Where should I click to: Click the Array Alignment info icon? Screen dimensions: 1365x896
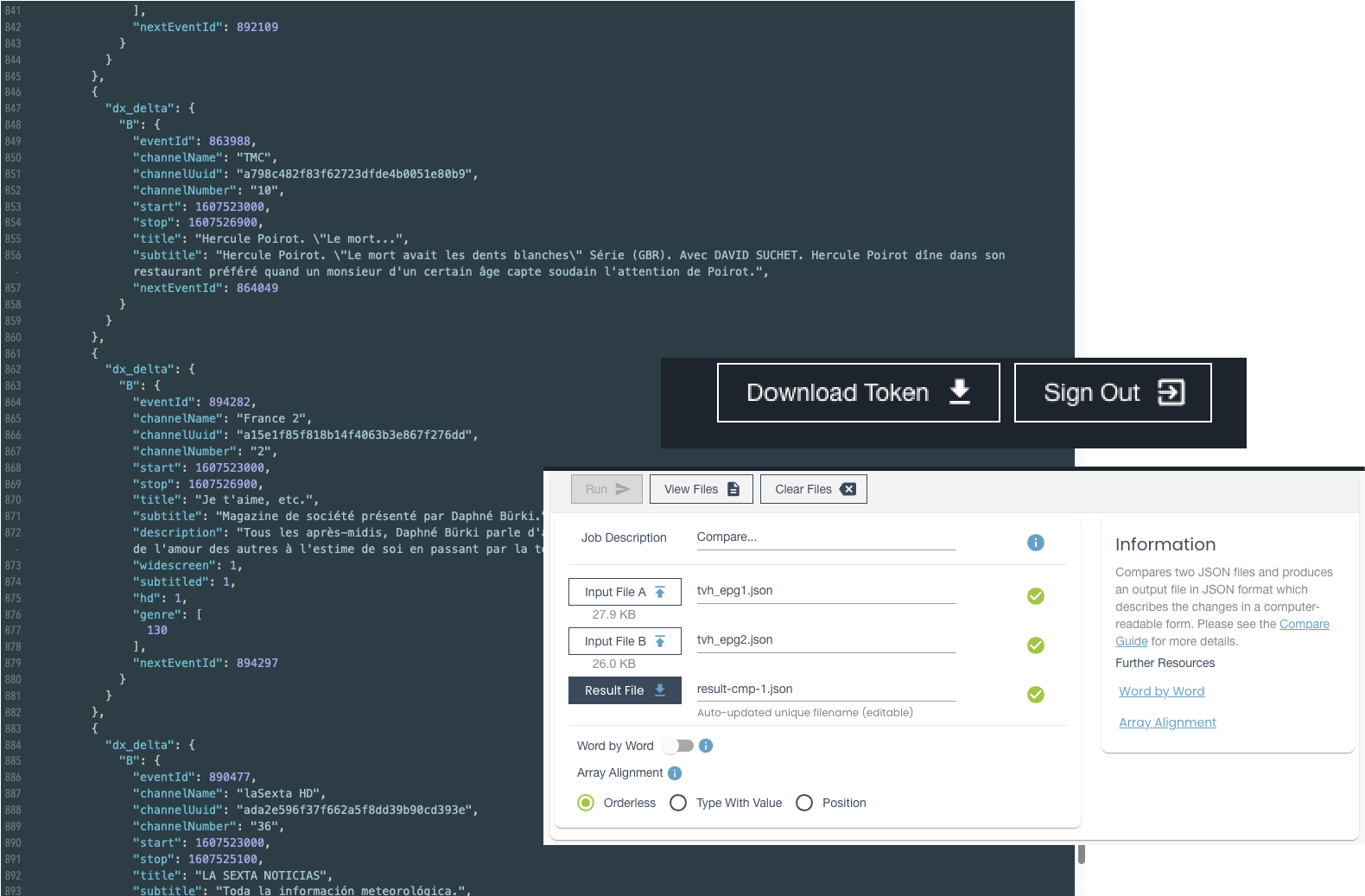[675, 773]
